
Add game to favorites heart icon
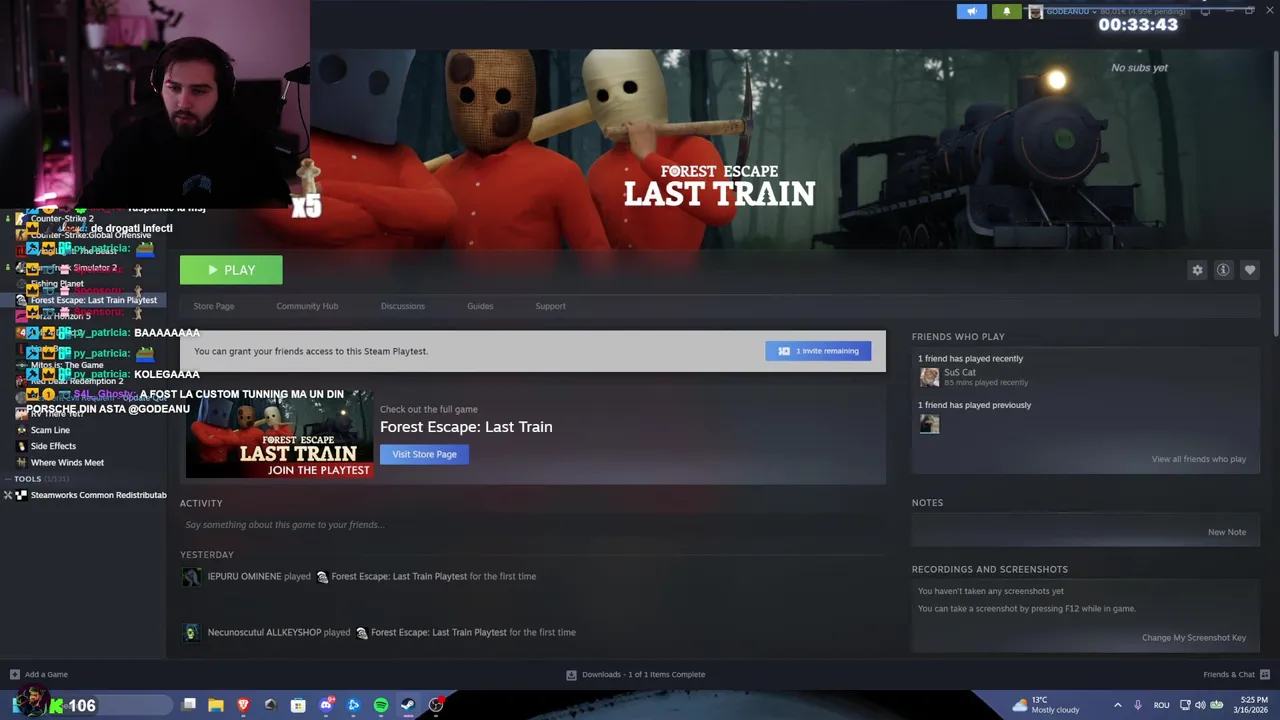(1250, 270)
